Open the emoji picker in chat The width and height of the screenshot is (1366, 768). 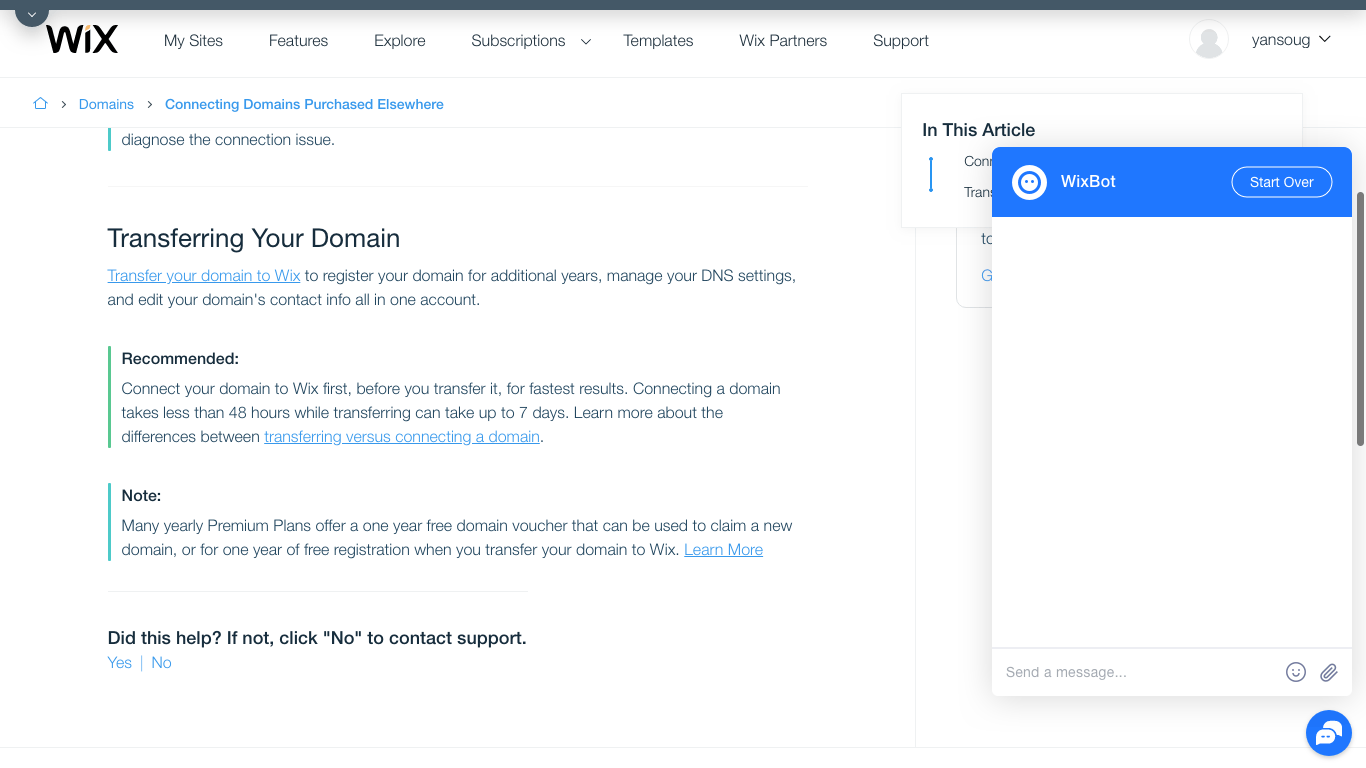pyautogui.click(x=1296, y=672)
